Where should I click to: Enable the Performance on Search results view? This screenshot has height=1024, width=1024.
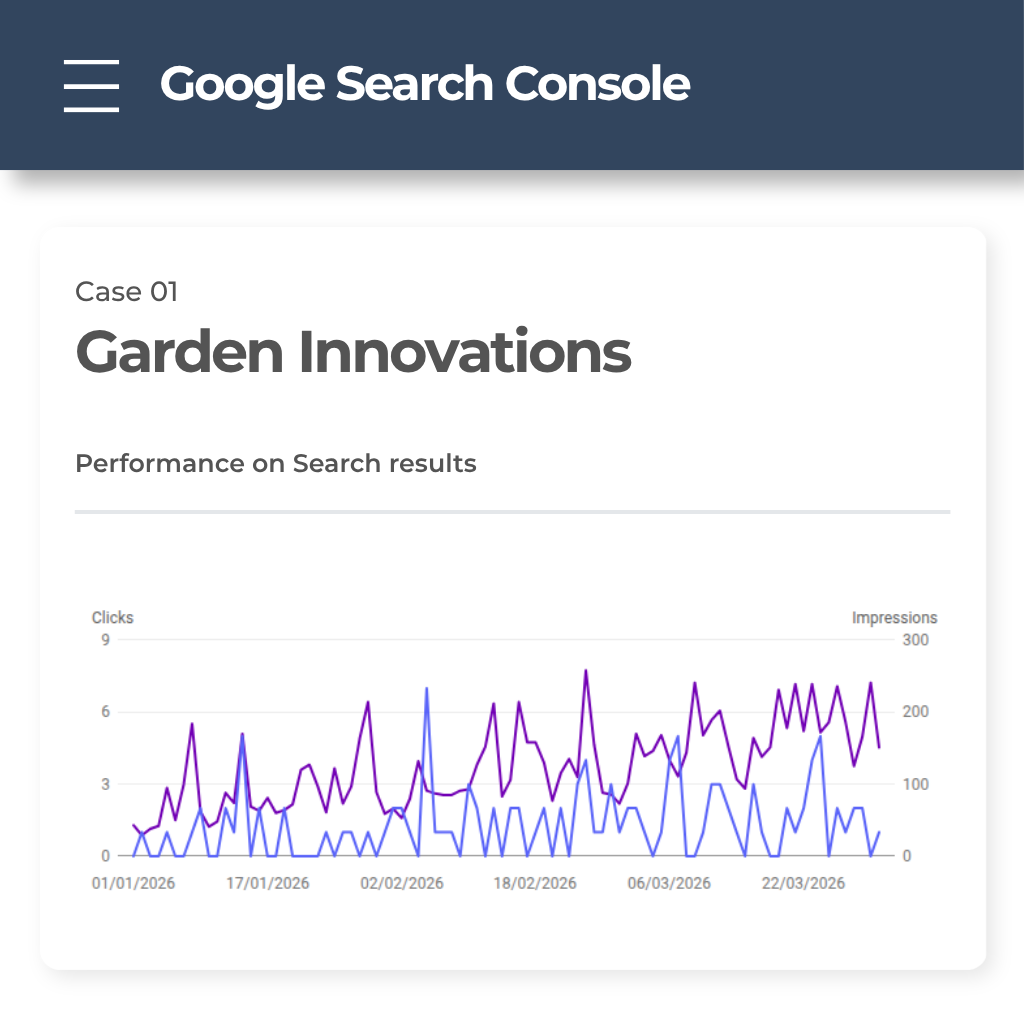click(276, 463)
